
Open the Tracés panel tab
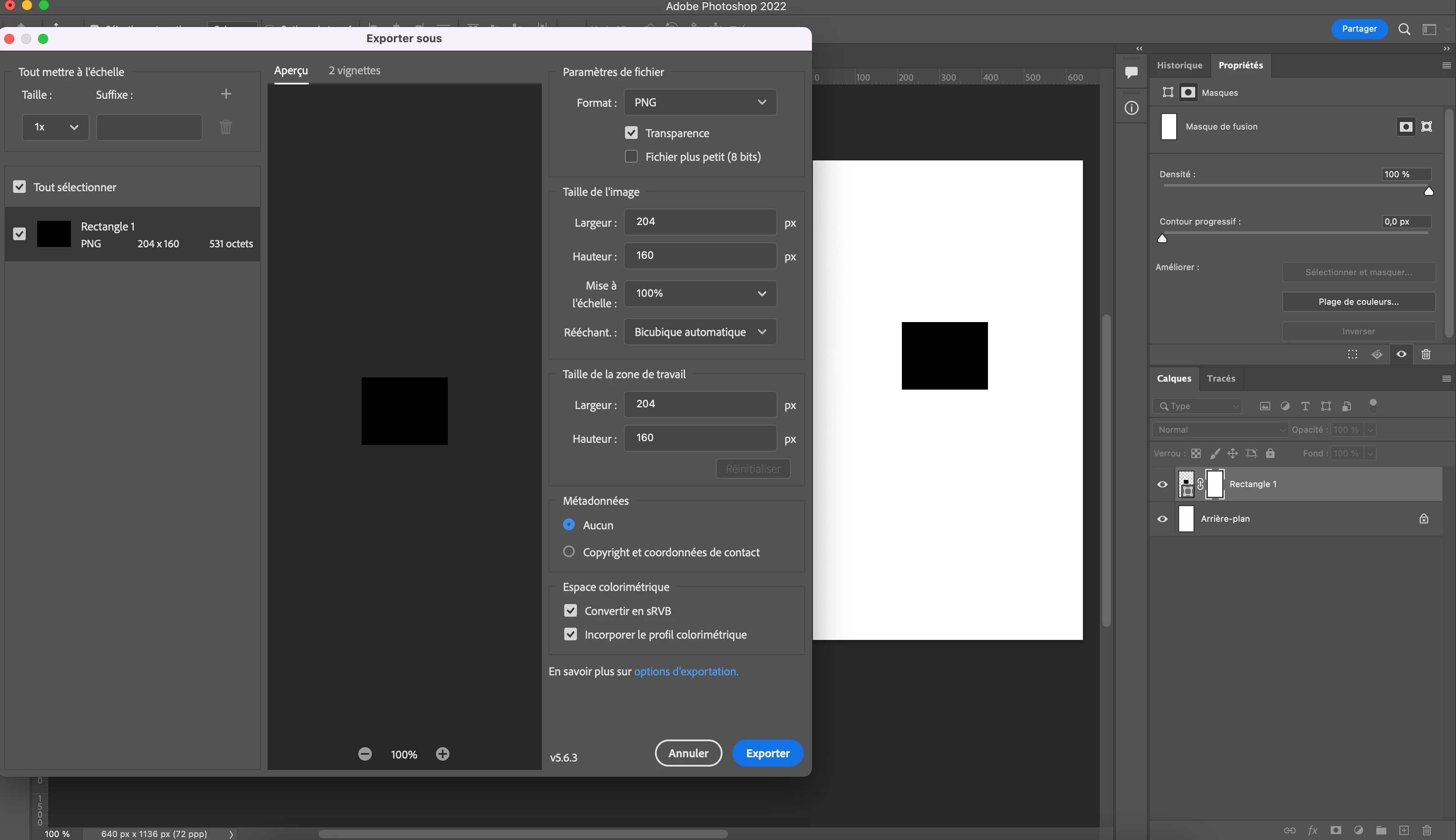[x=1221, y=379]
